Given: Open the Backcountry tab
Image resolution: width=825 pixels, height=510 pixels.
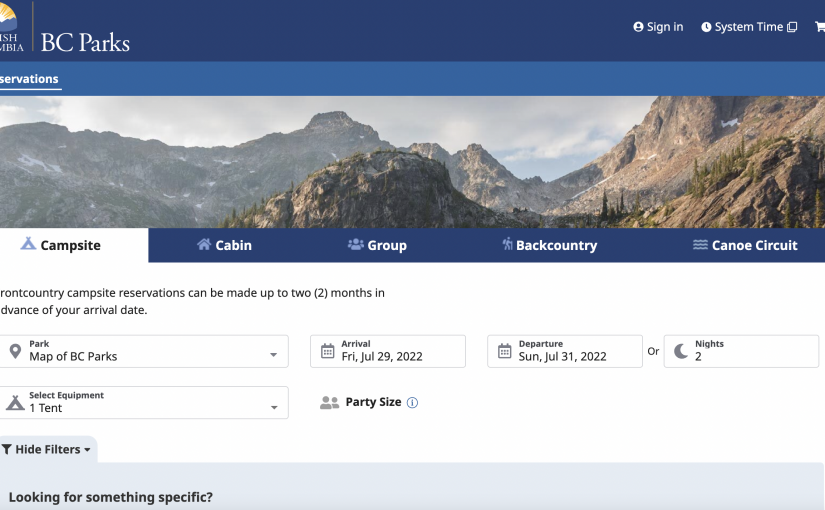Looking at the screenshot, I should 549,245.
